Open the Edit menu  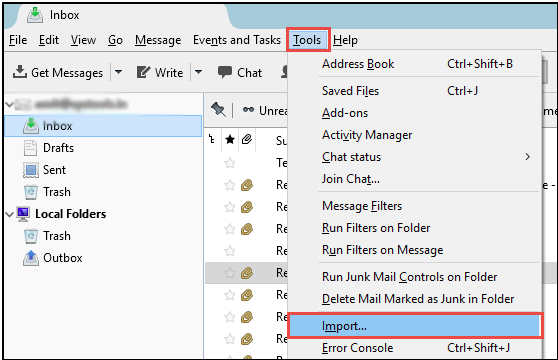[49, 40]
